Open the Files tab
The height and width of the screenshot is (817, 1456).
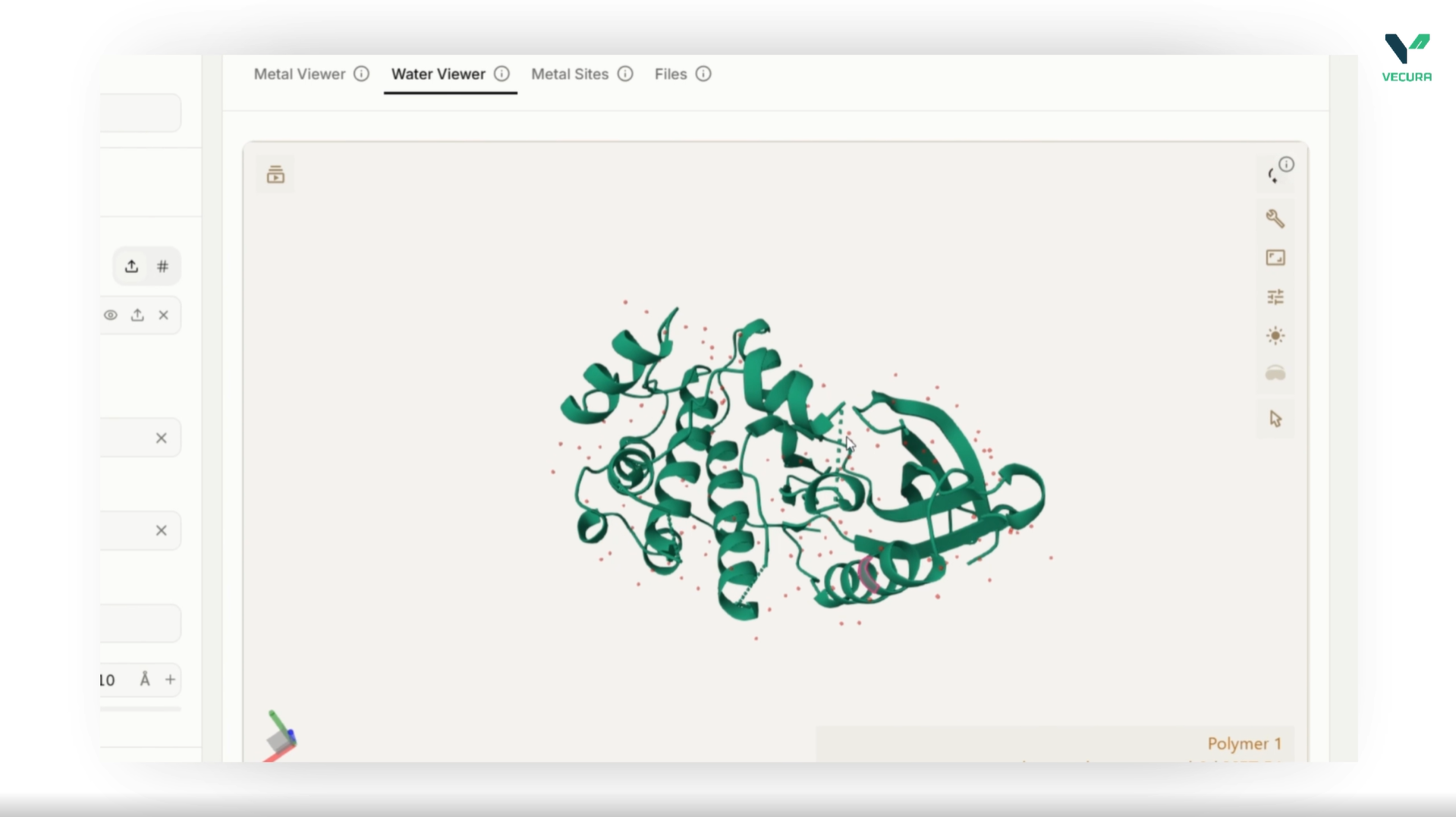(671, 74)
